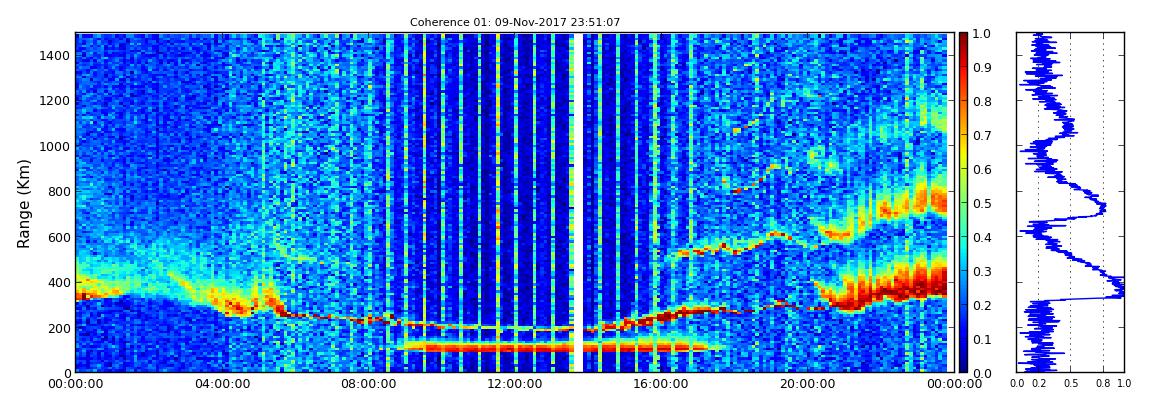Click the green middle section of the colorbar
The height and width of the screenshot is (407, 1150).
tap(963, 202)
